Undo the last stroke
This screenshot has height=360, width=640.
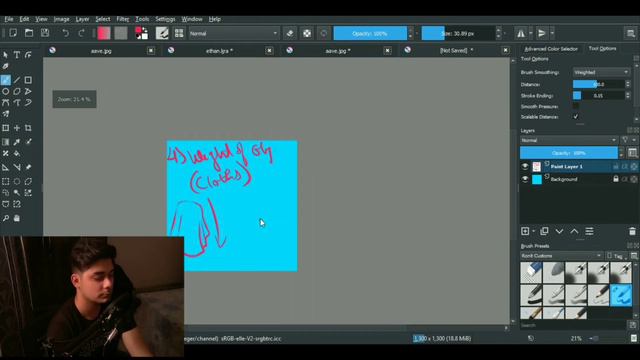65,33
